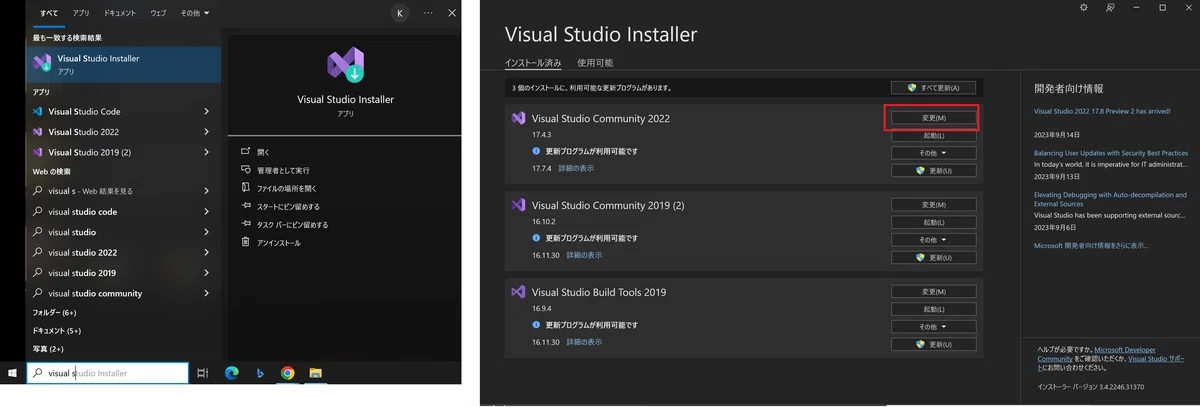Click the タスク バーにピン留めする pin icon

[246, 224]
